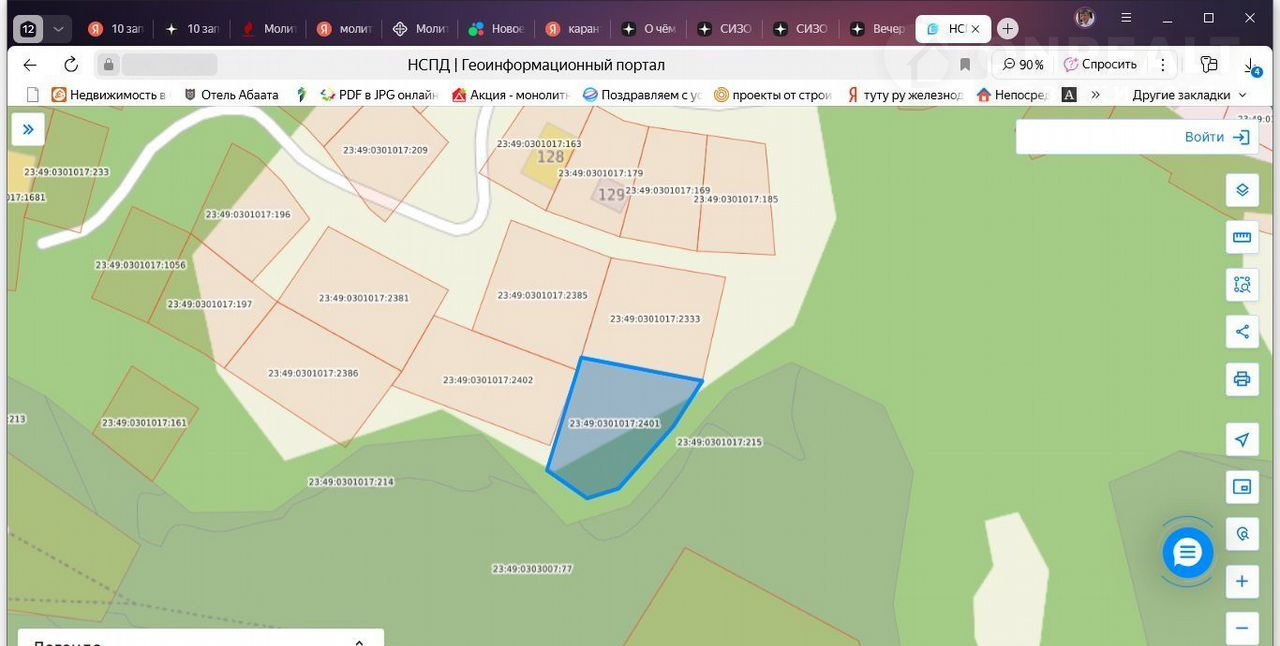
Task: Activate the area selection search tool
Action: point(1242,285)
